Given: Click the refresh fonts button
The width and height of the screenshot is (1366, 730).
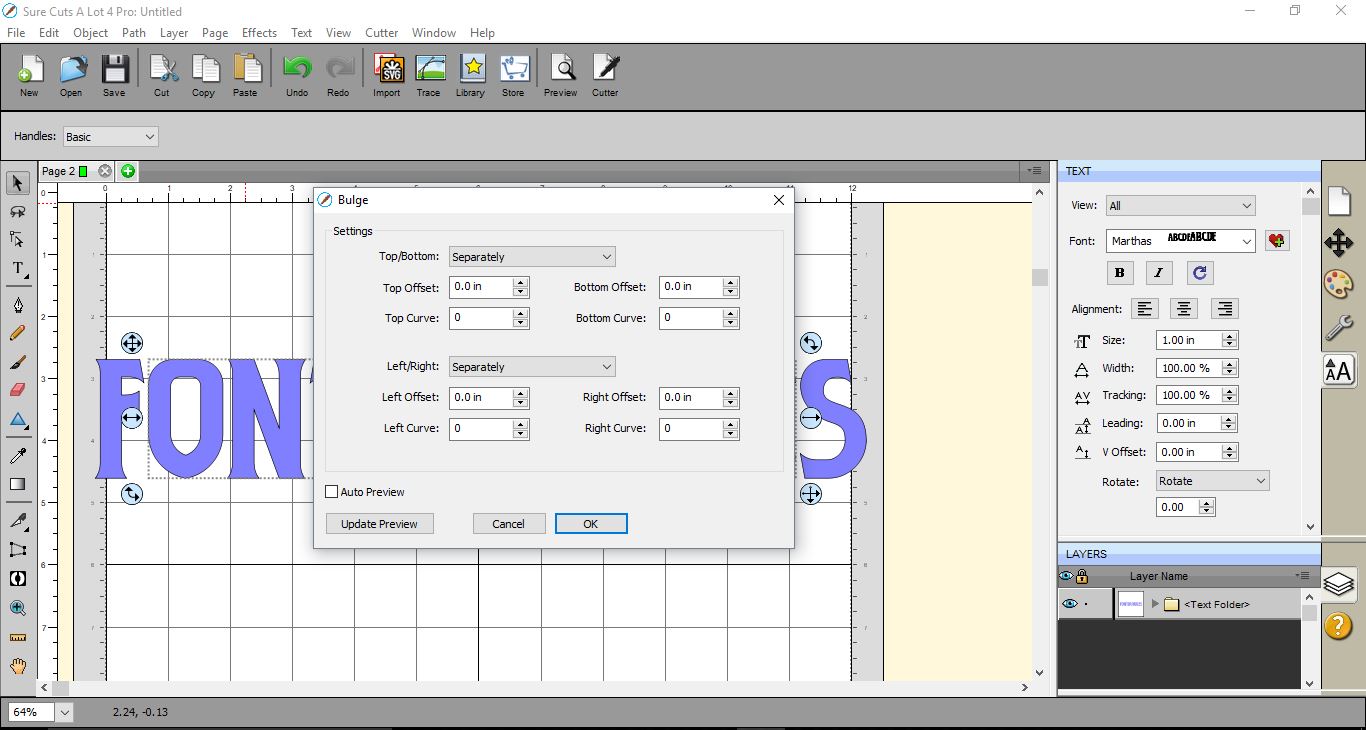Looking at the screenshot, I should pos(1200,272).
